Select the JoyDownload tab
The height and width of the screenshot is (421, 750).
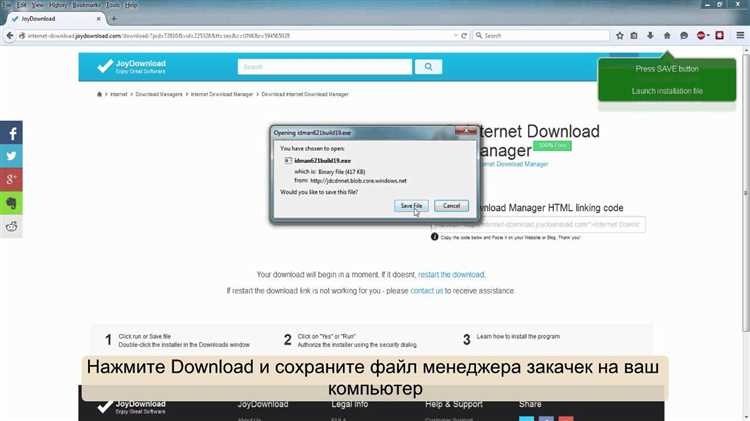tap(56, 19)
